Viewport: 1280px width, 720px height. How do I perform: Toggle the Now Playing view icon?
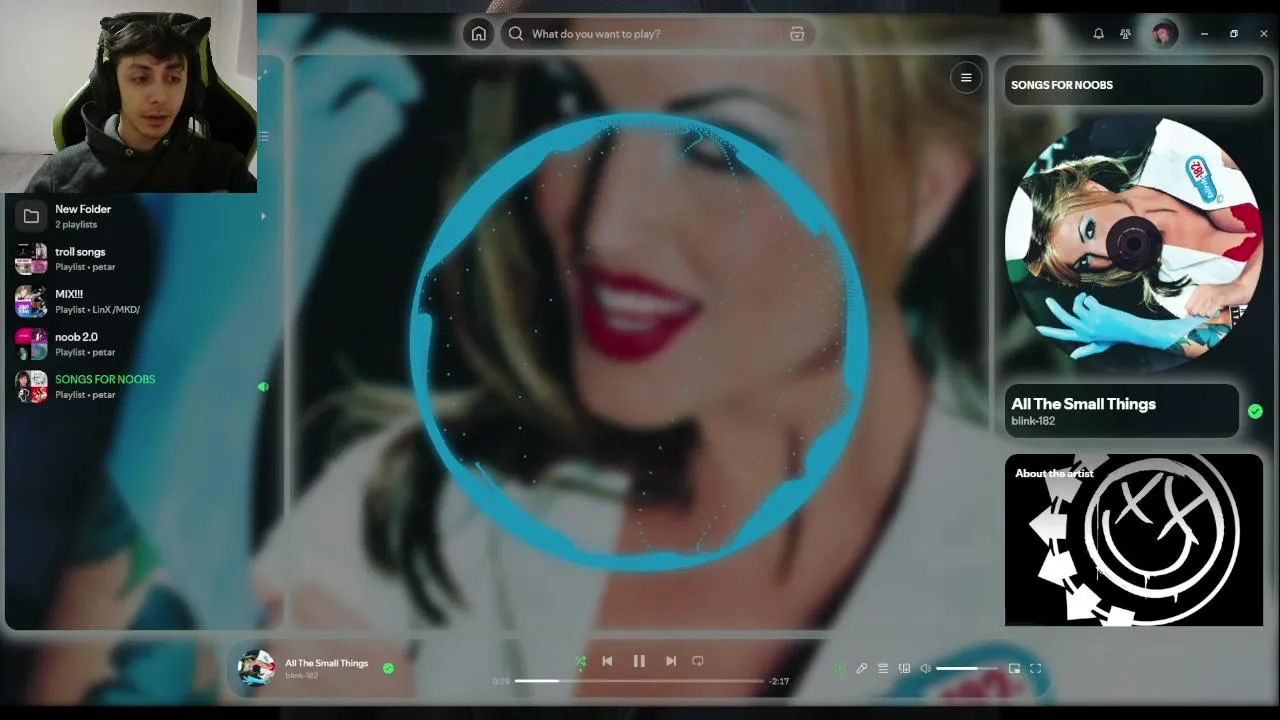click(840, 668)
